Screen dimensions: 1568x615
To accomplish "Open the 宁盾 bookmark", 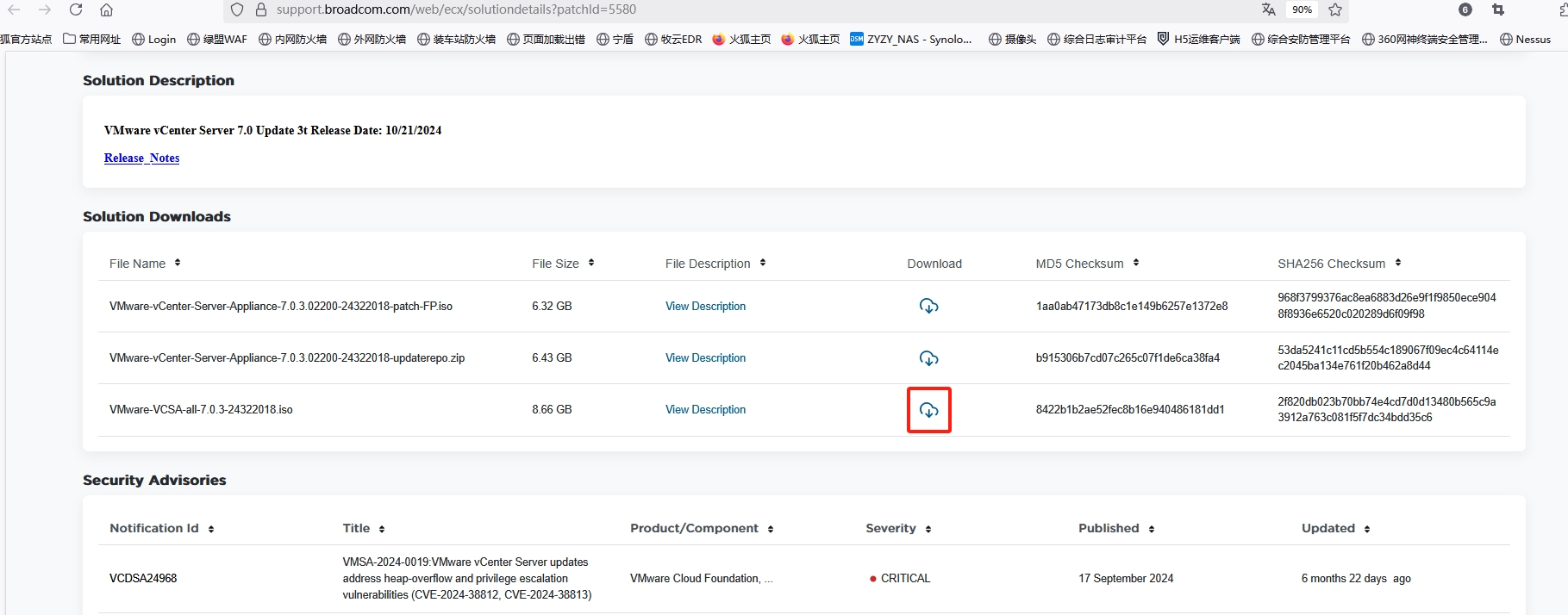I will point(615,39).
